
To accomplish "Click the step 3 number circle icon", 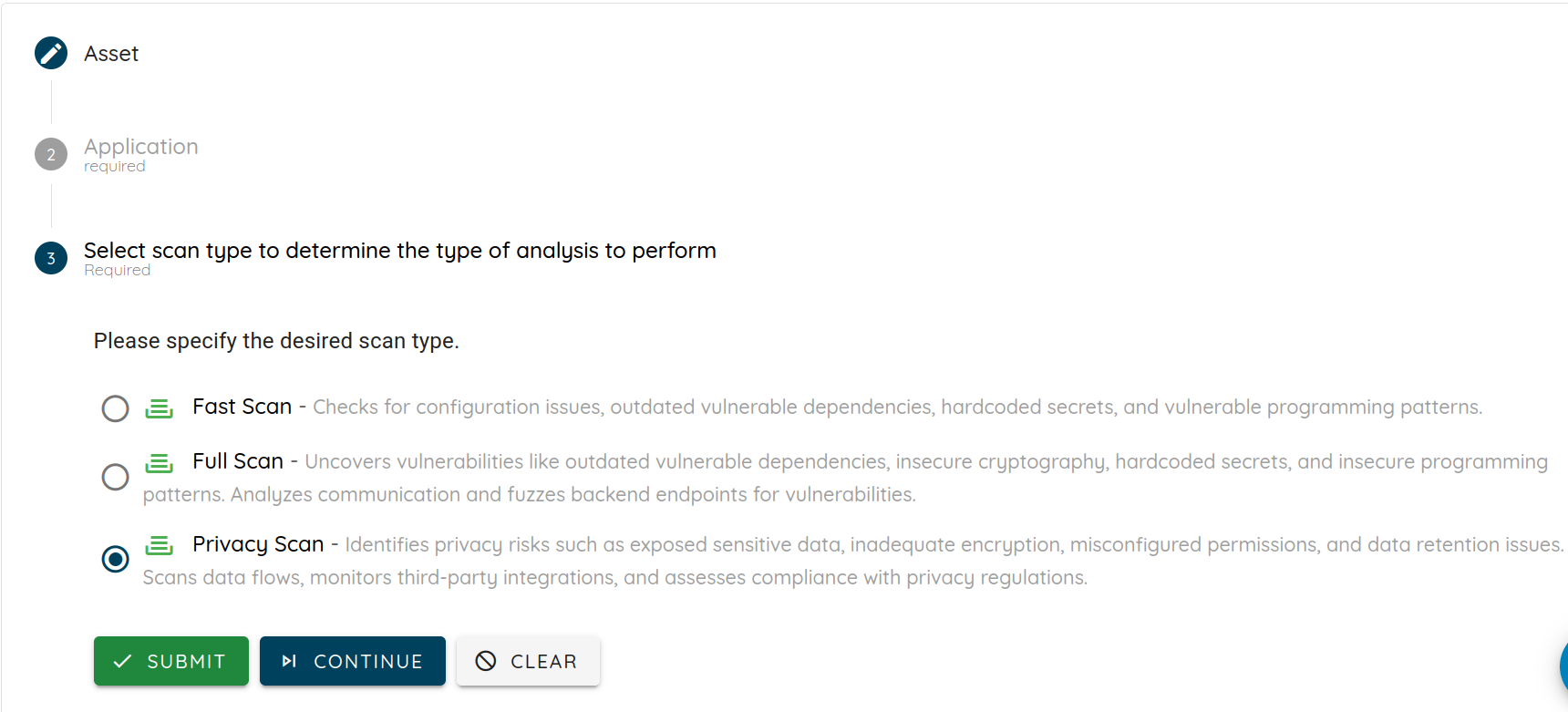I will 51,258.
